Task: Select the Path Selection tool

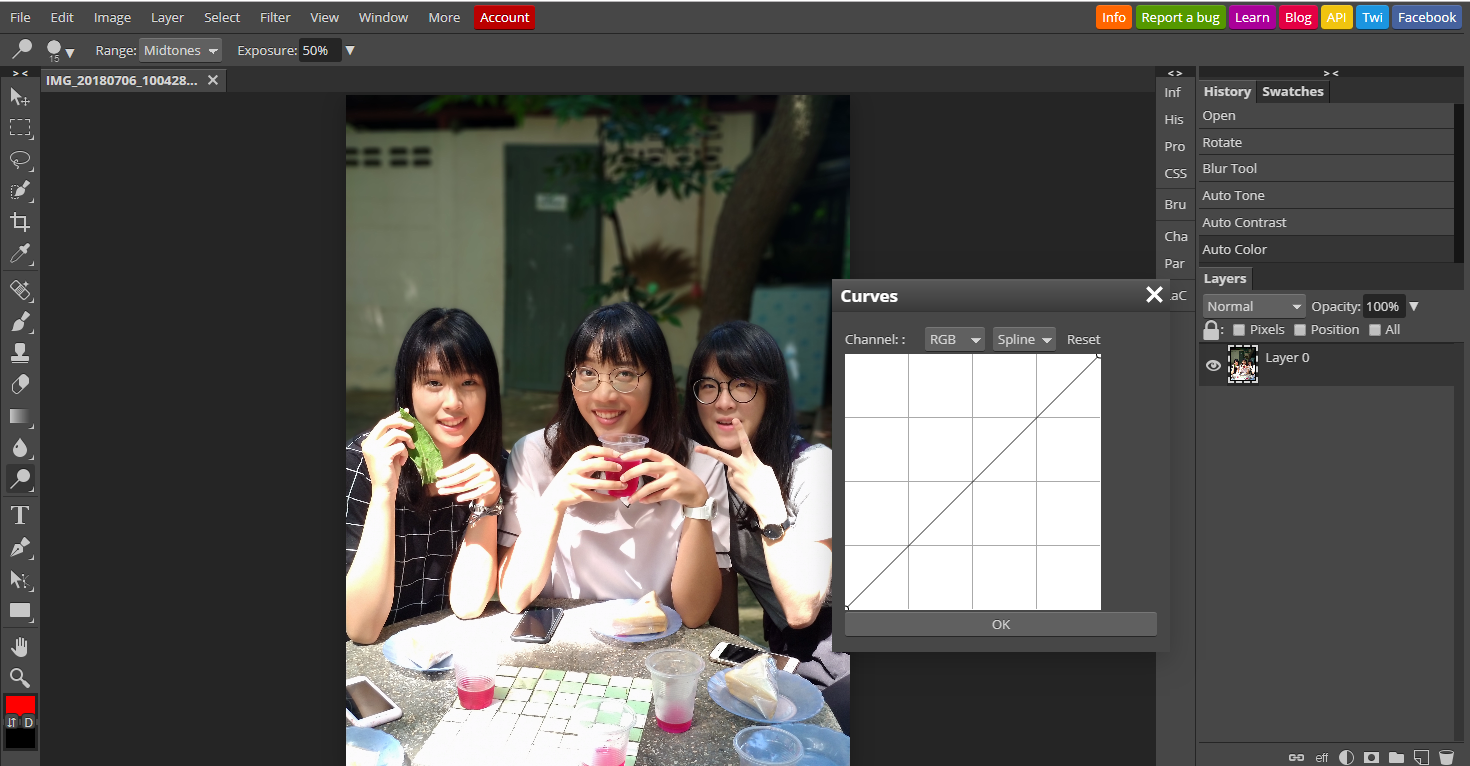Action: click(20, 579)
